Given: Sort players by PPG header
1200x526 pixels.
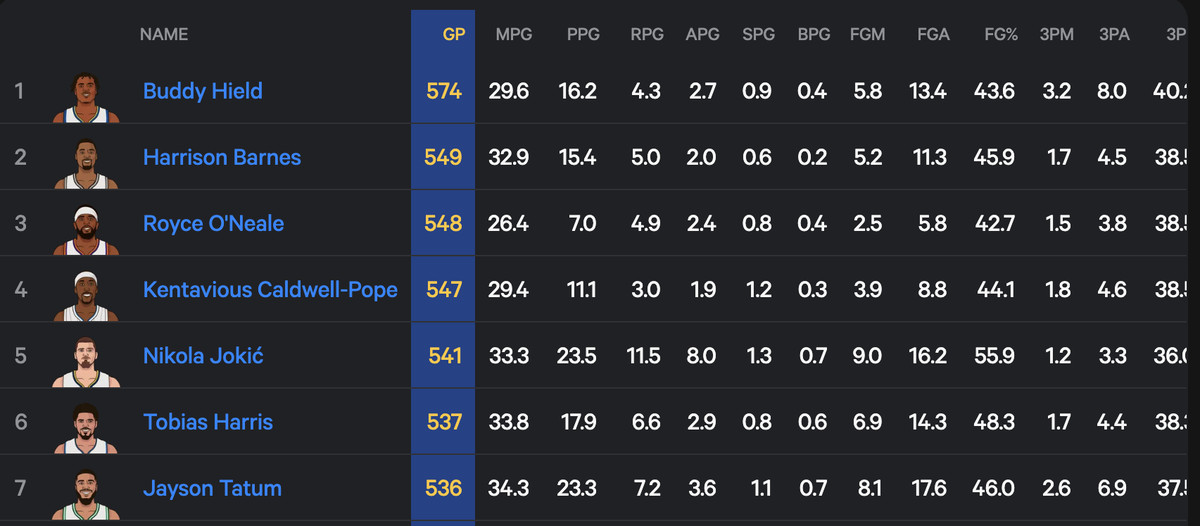Looking at the screenshot, I should [583, 34].
